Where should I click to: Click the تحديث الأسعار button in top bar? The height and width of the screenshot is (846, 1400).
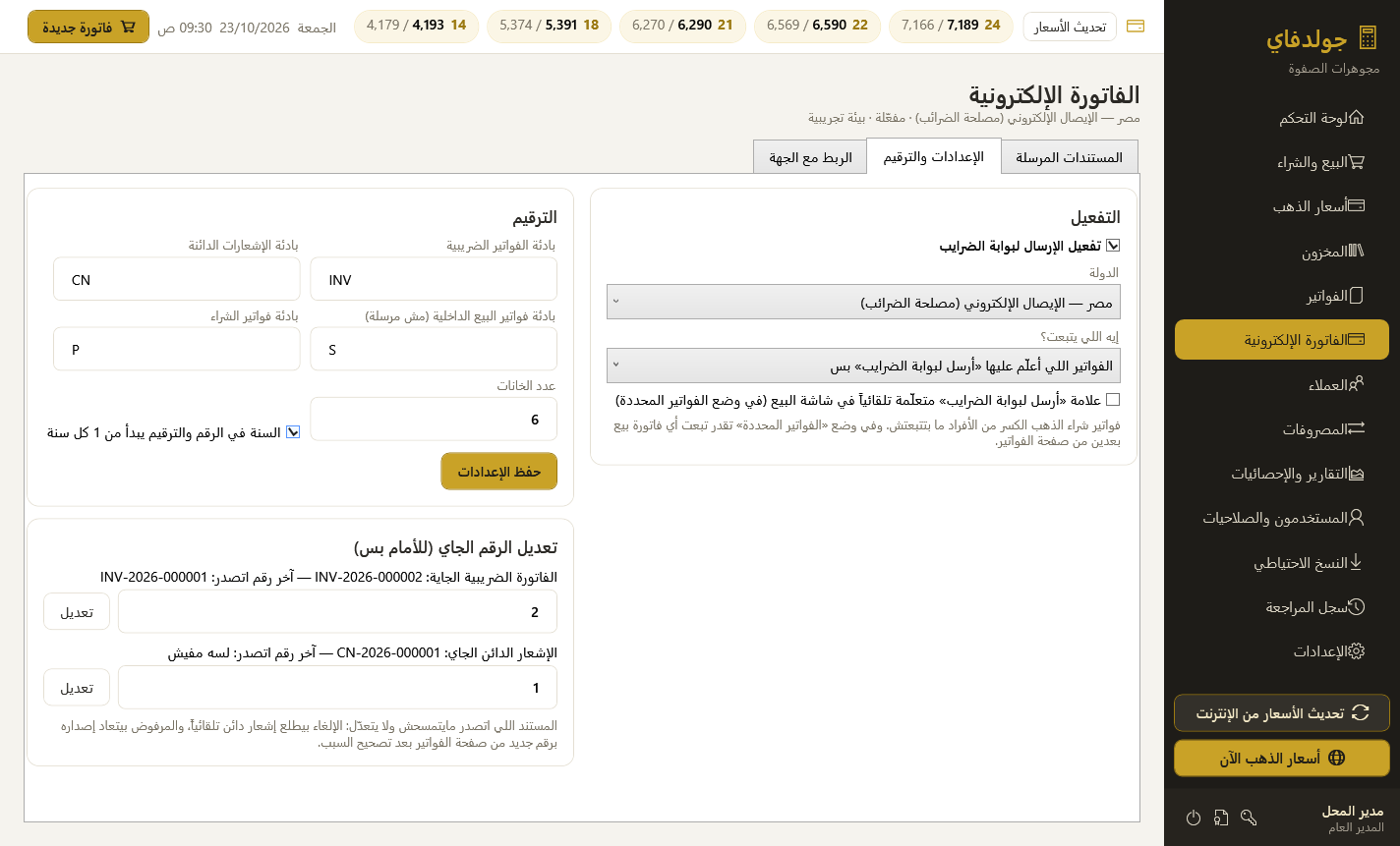tap(1070, 27)
